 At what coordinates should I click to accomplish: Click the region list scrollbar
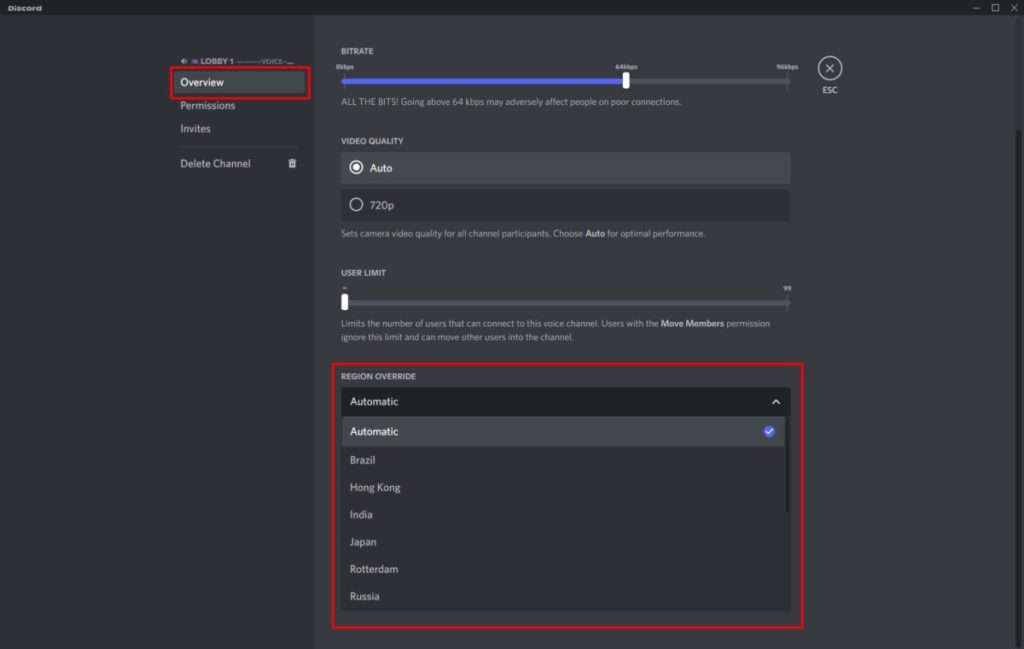pyautogui.click(x=788, y=470)
